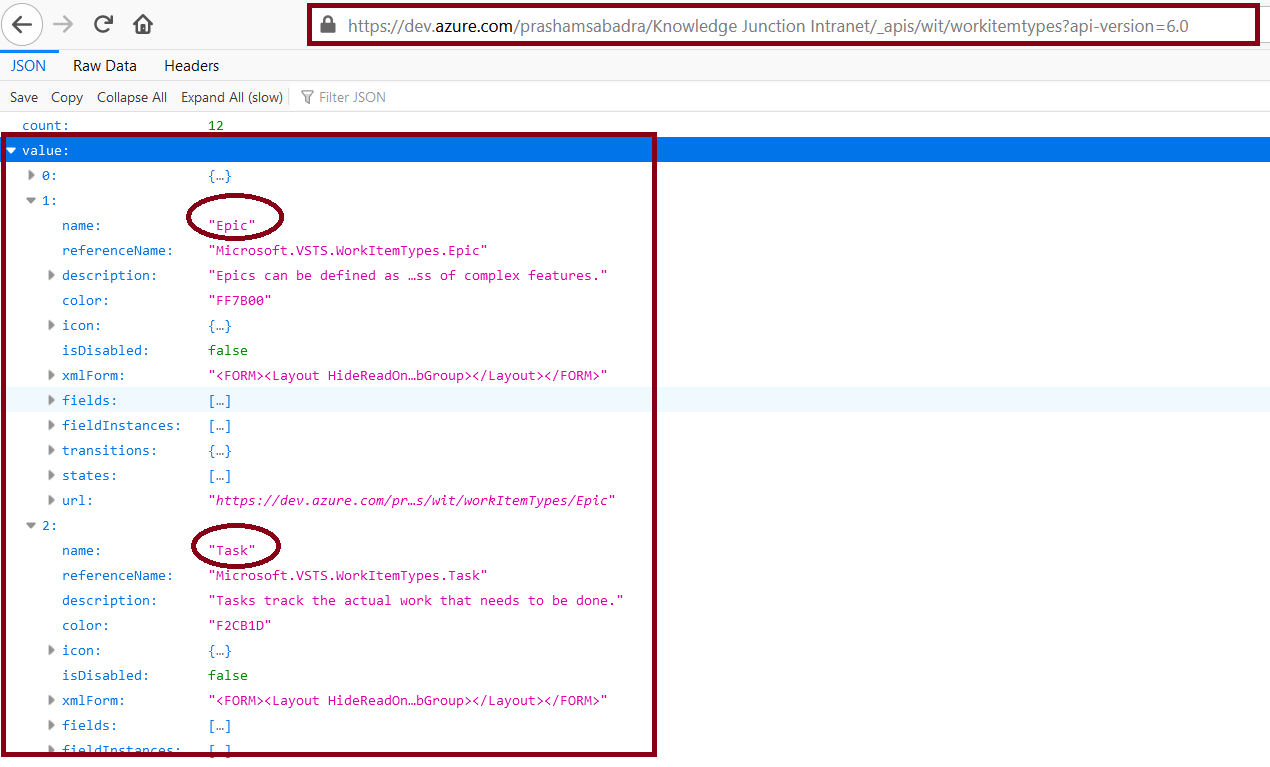Image resolution: width=1270 pixels, height=767 pixels.
Task: Open the workItemTypes/Epic url link
Action: tap(412, 500)
